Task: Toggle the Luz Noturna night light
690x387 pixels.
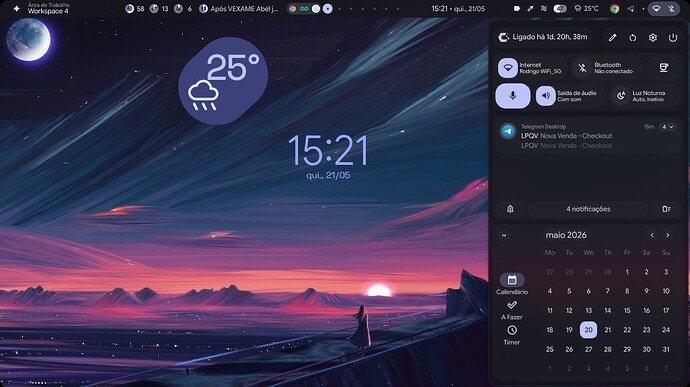Action: 621,96
